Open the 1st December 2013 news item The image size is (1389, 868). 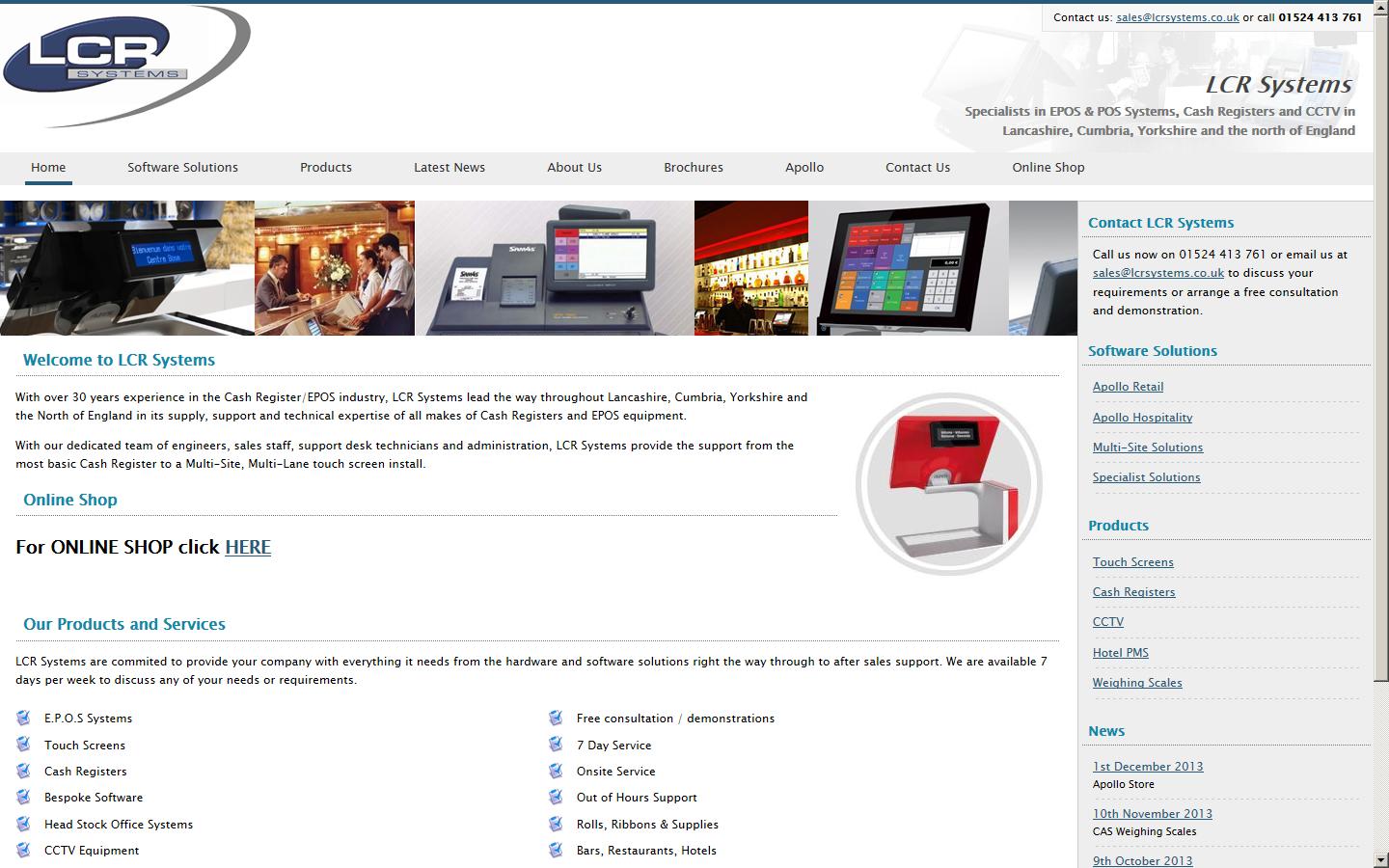point(1147,767)
